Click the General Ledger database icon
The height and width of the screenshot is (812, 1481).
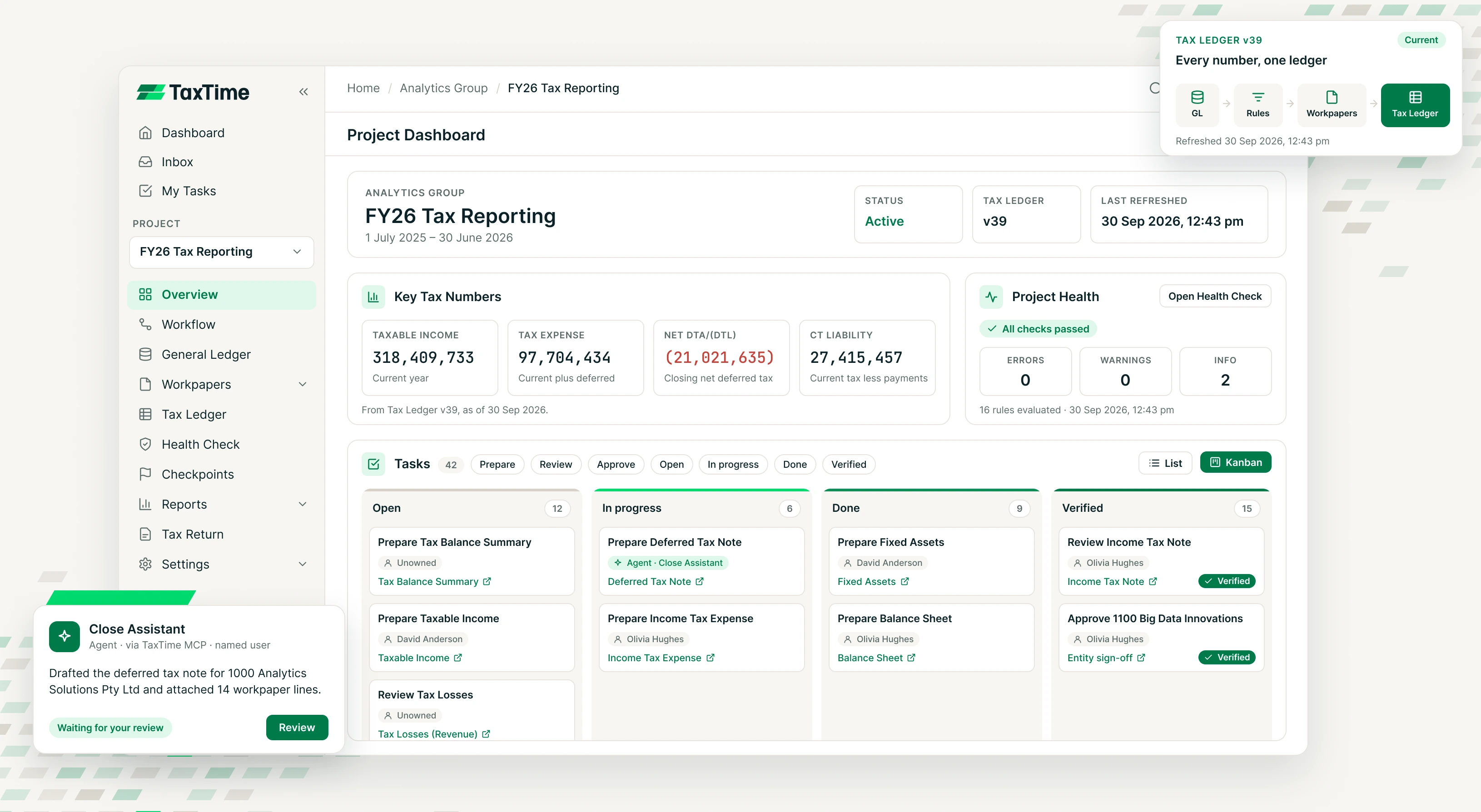tap(145, 354)
